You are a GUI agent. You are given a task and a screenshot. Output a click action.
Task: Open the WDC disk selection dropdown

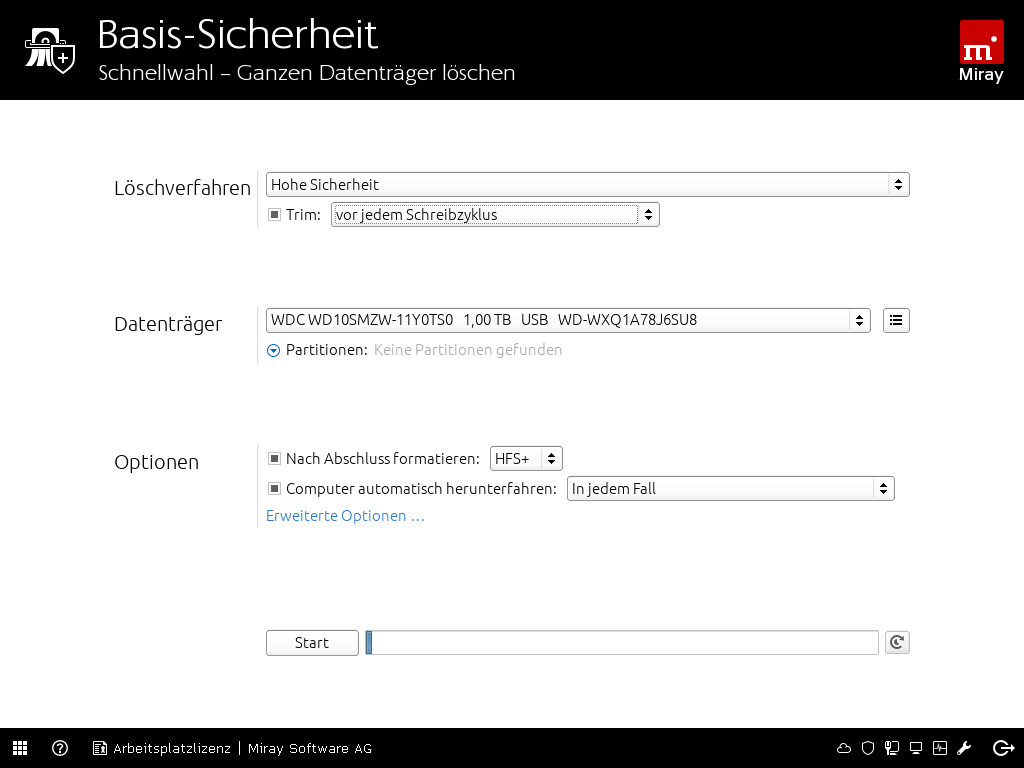567,321
